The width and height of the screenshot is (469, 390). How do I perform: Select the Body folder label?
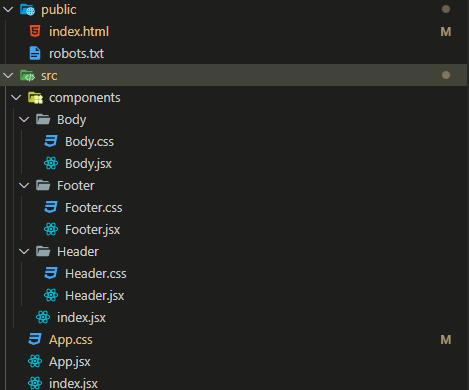point(72,120)
